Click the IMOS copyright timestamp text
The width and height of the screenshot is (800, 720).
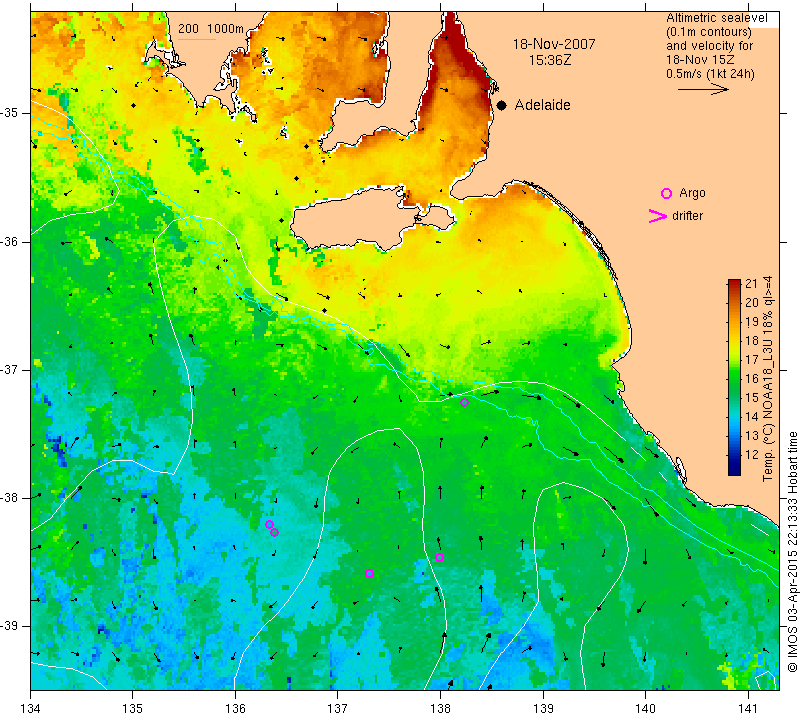point(792,552)
